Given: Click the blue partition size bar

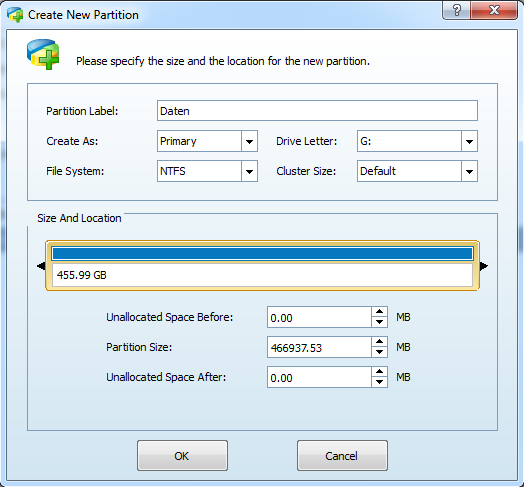Looking at the screenshot, I should [262, 254].
